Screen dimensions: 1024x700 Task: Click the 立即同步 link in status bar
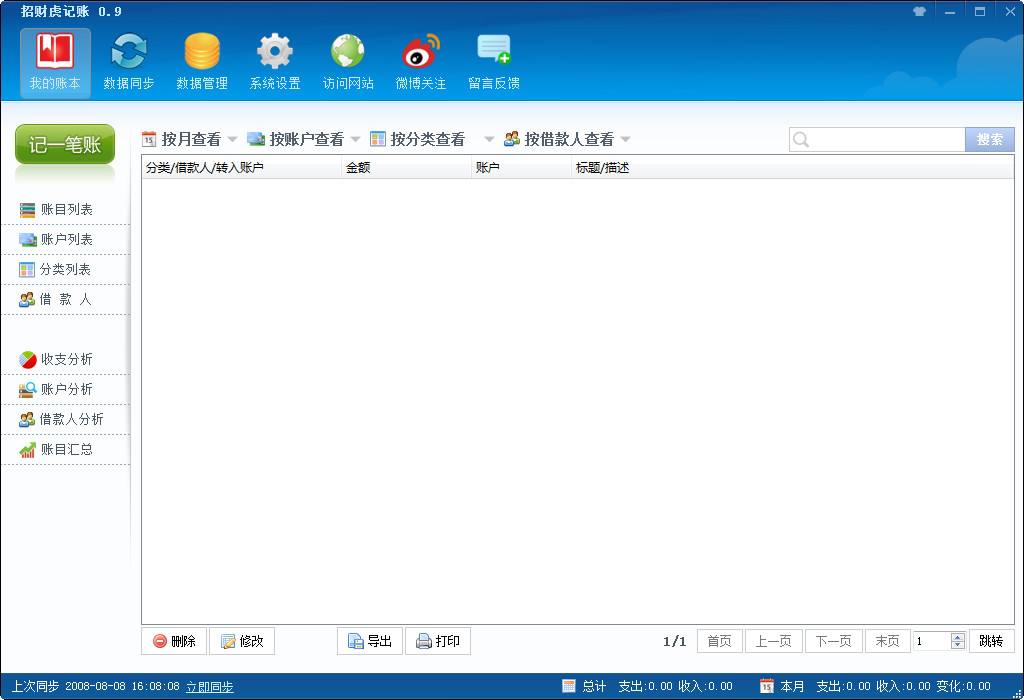[x=210, y=687]
